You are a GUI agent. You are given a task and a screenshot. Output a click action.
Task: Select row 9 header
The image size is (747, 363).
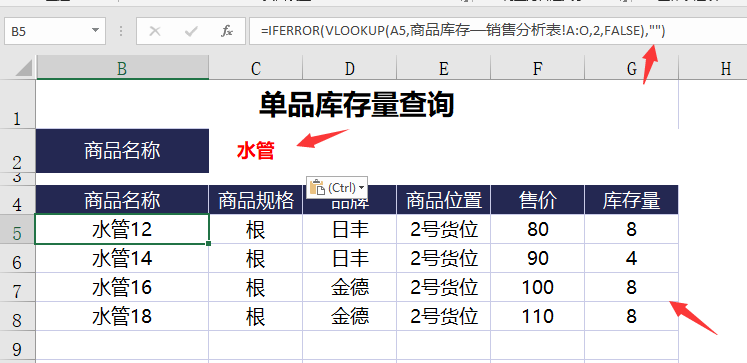click(x=18, y=345)
